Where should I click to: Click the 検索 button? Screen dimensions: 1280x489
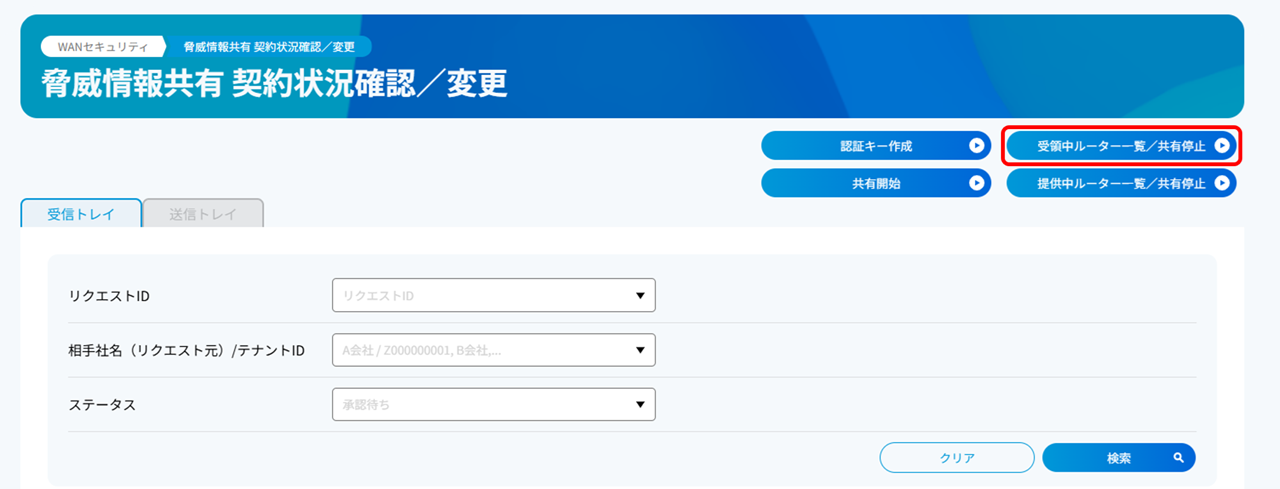click(1119, 457)
